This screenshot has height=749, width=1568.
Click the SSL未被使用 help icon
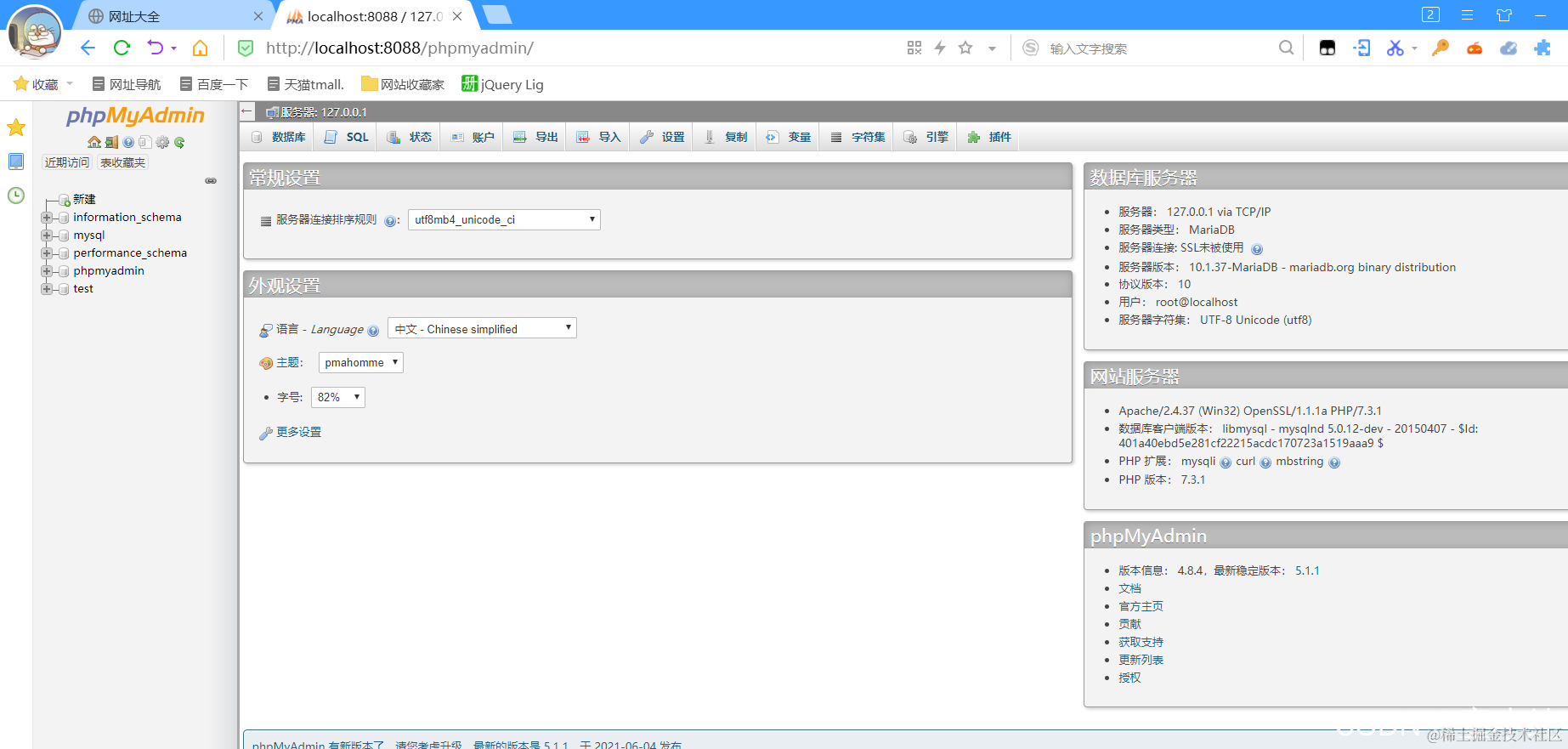click(1257, 249)
